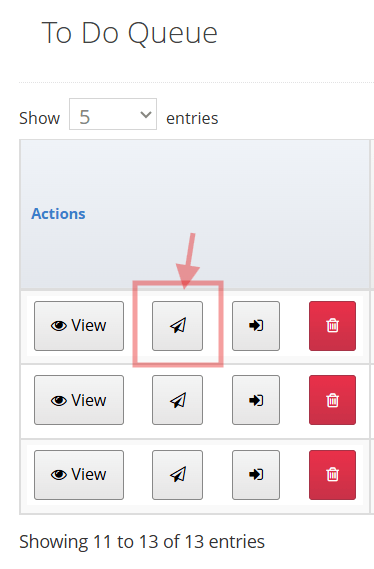Delete second row with red trash icon

(332, 400)
